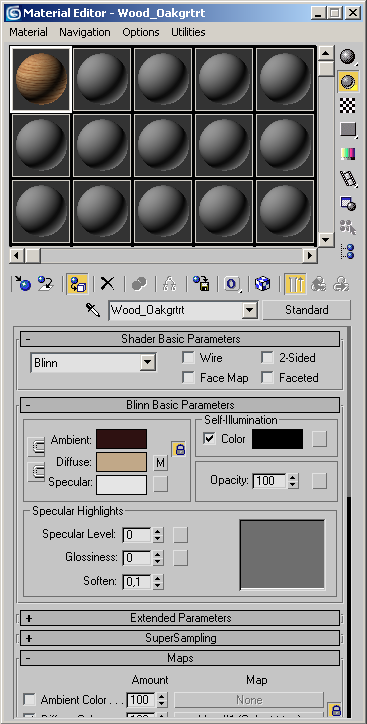Image resolution: width=367 pixels, height=724 pixels.
Task: Expand the SuperSampling rollout
Action: 180,638
